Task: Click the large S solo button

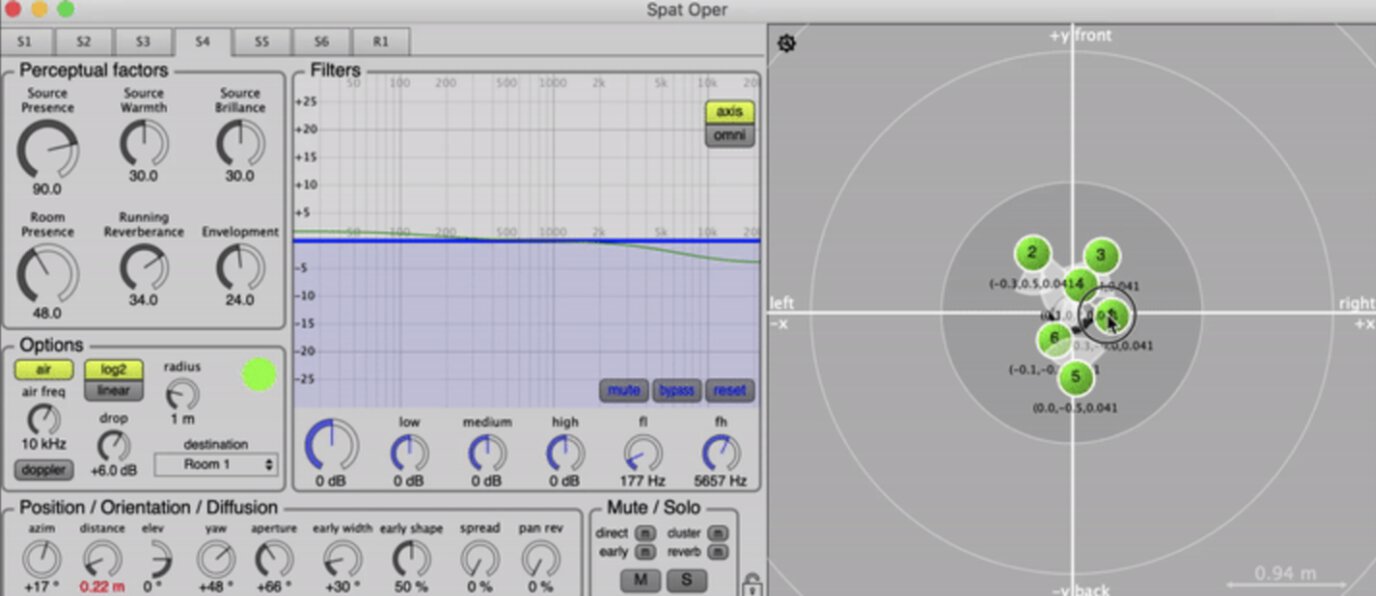Action: (687, 579)
